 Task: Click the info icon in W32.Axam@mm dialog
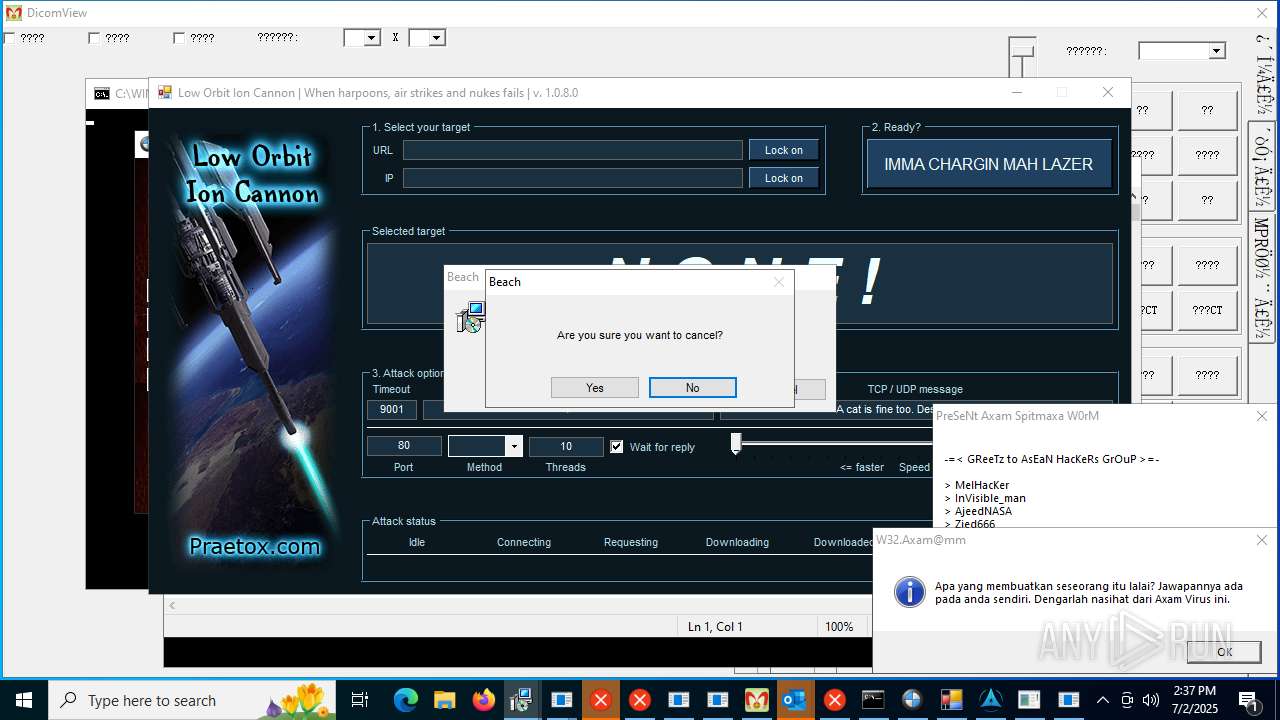(x=909, y=591)
